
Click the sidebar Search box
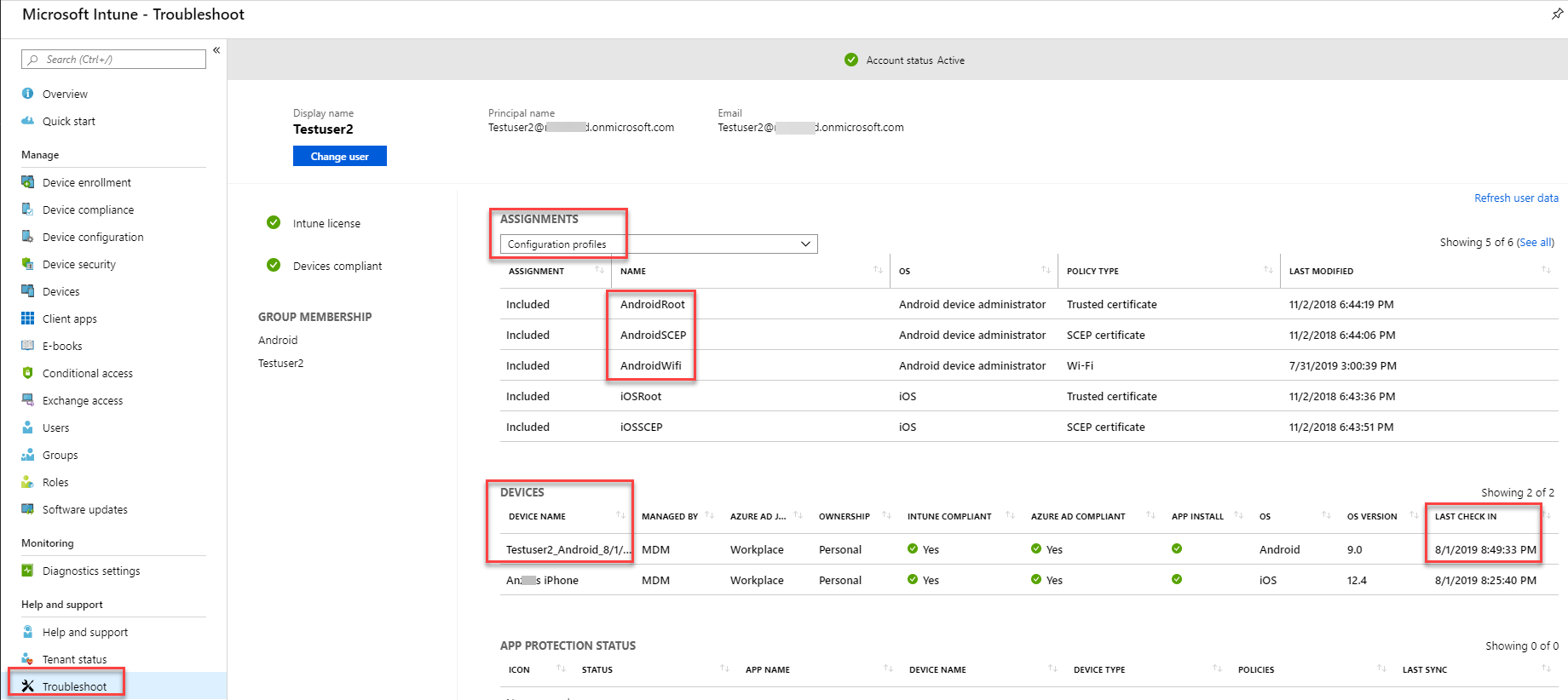pyautogui.click(x=113, y=59)
